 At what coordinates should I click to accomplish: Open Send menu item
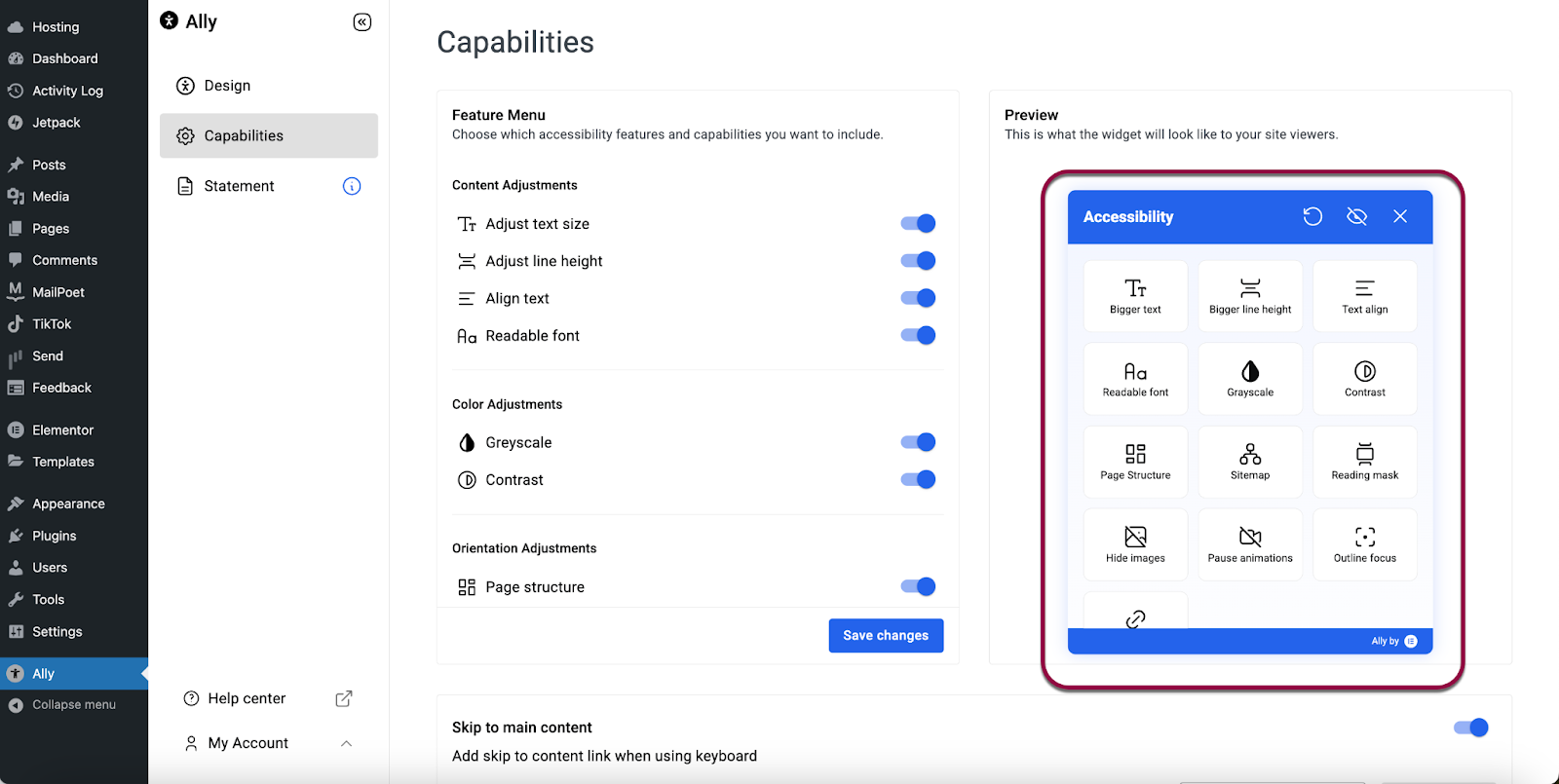pyautogui.click(x=74, y=356)
